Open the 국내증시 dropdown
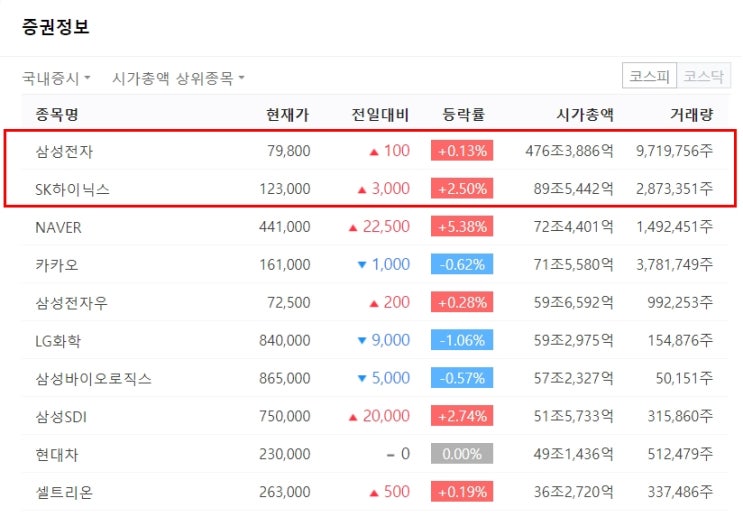This screenshot has height=526, width=743. pyautogui.click(x=56, y=78)
